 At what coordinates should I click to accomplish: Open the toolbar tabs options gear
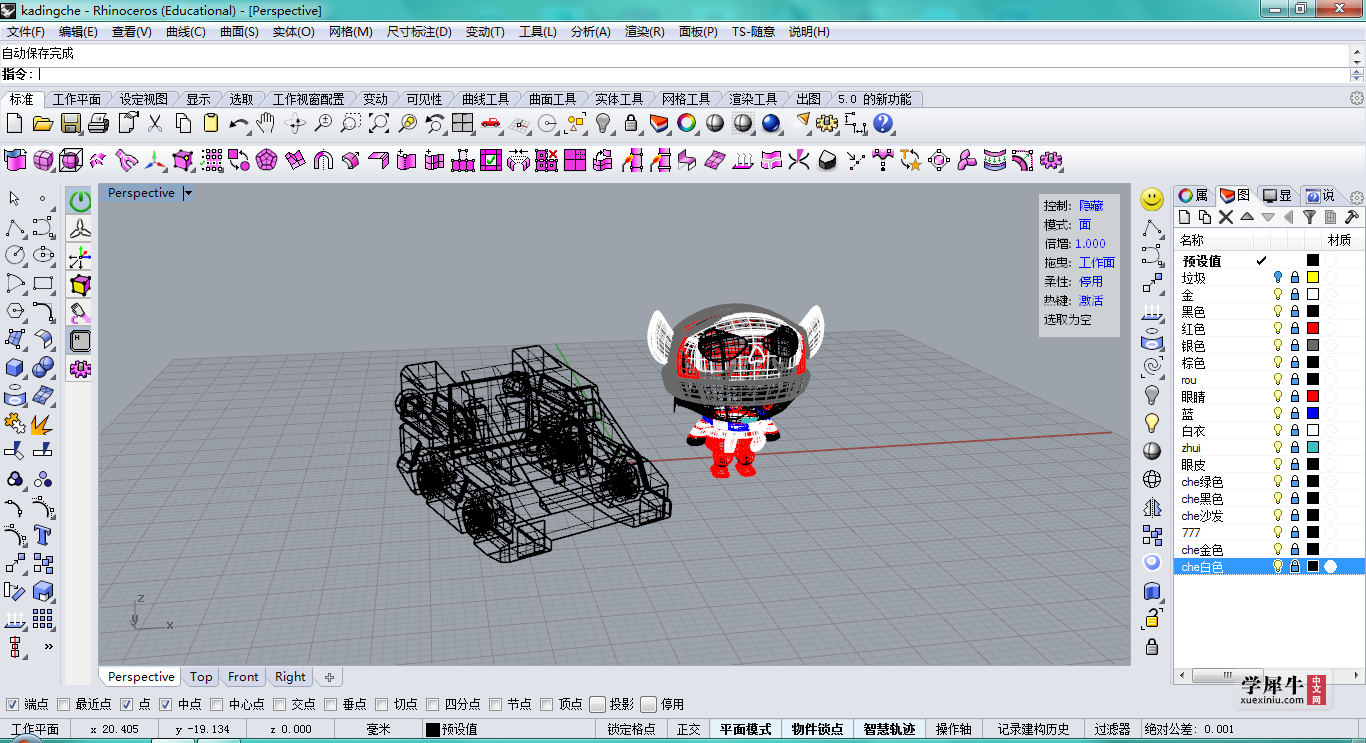point(1357,98)
